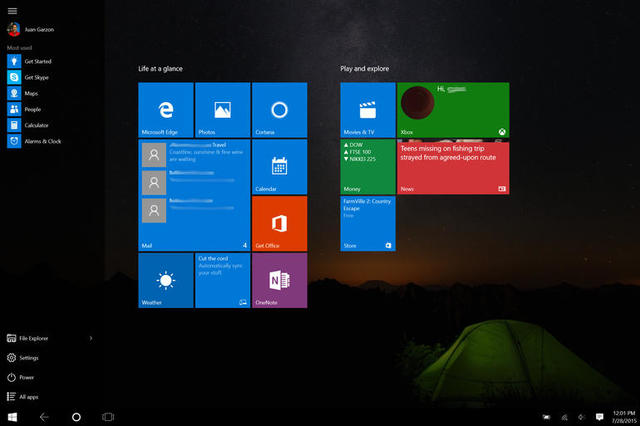This screenshot has width=640, height=426.
Task: Open the OneNote tile
Action: [280, 280]
